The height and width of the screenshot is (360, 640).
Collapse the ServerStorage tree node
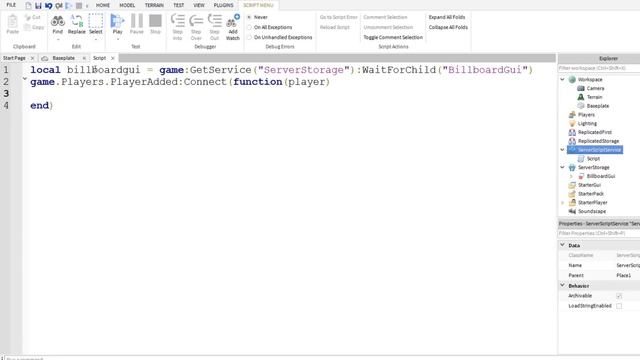click(562, 167)
